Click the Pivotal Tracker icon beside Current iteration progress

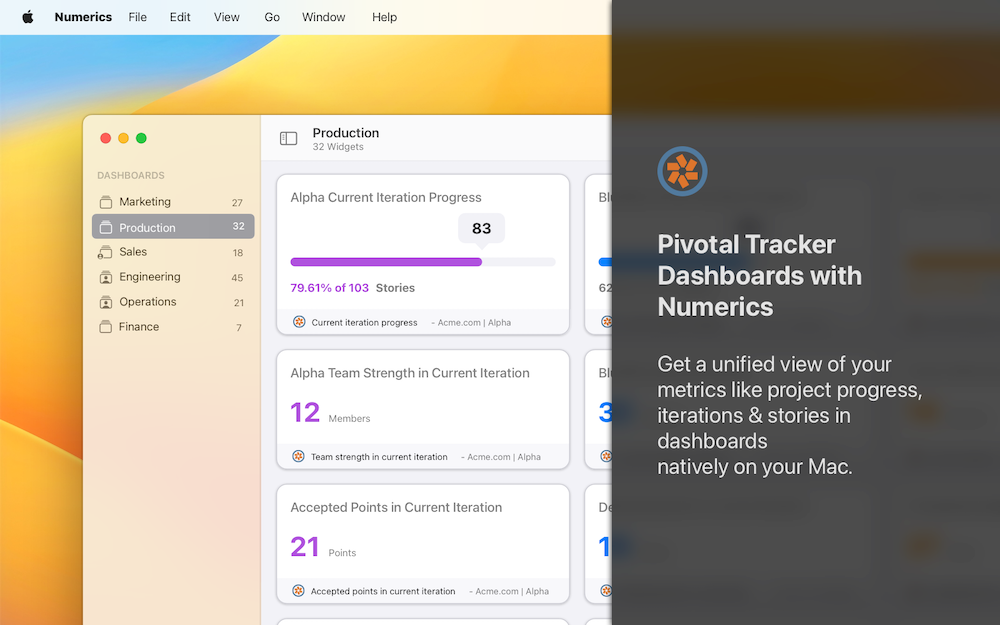[x=298, y=322]
